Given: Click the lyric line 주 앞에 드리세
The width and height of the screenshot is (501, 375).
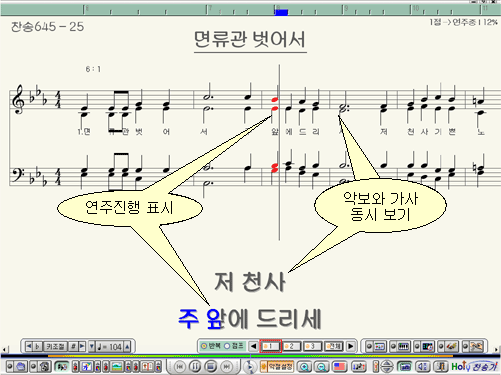Looking at the screenshot, I should [249, 318].
